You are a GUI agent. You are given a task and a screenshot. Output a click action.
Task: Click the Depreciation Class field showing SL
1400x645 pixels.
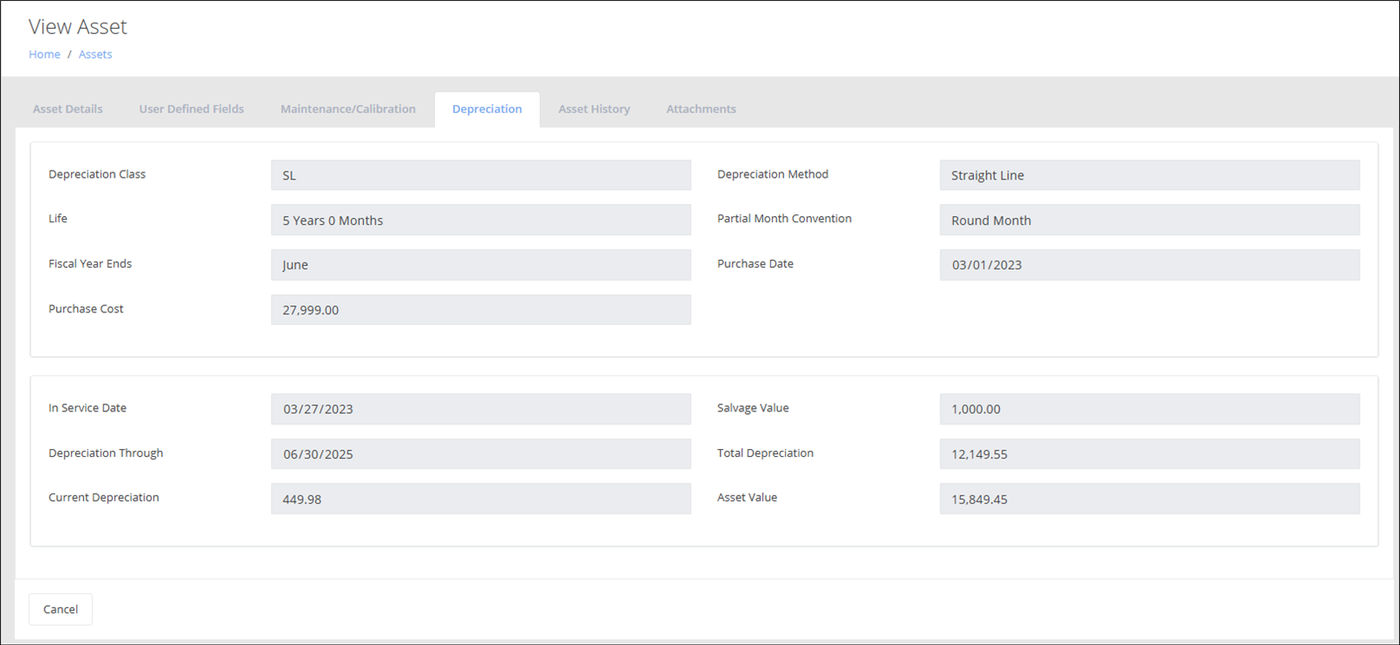tap(481, 175)
